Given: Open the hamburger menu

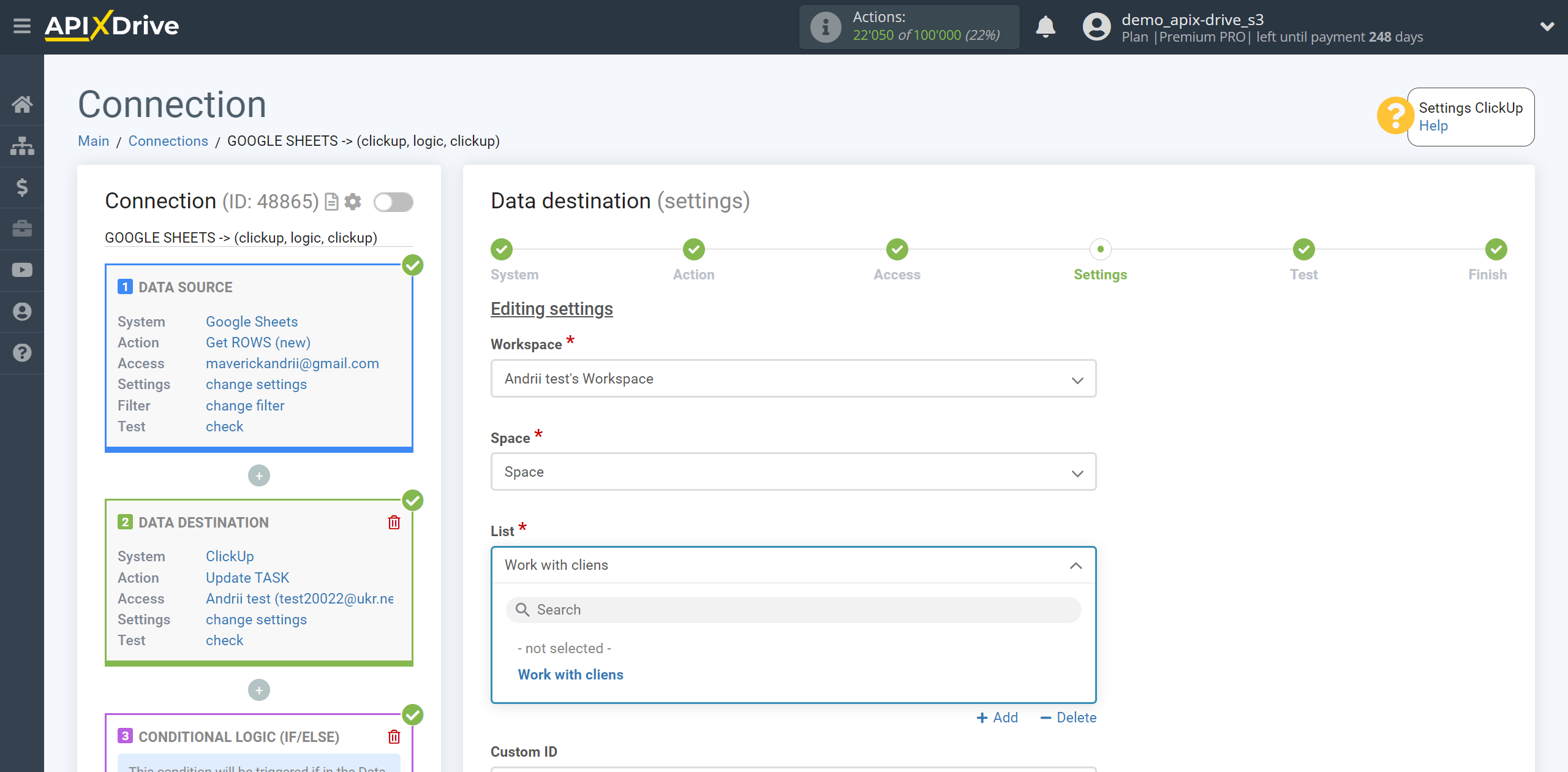Looking at the screenshot, I should (22, 26).
